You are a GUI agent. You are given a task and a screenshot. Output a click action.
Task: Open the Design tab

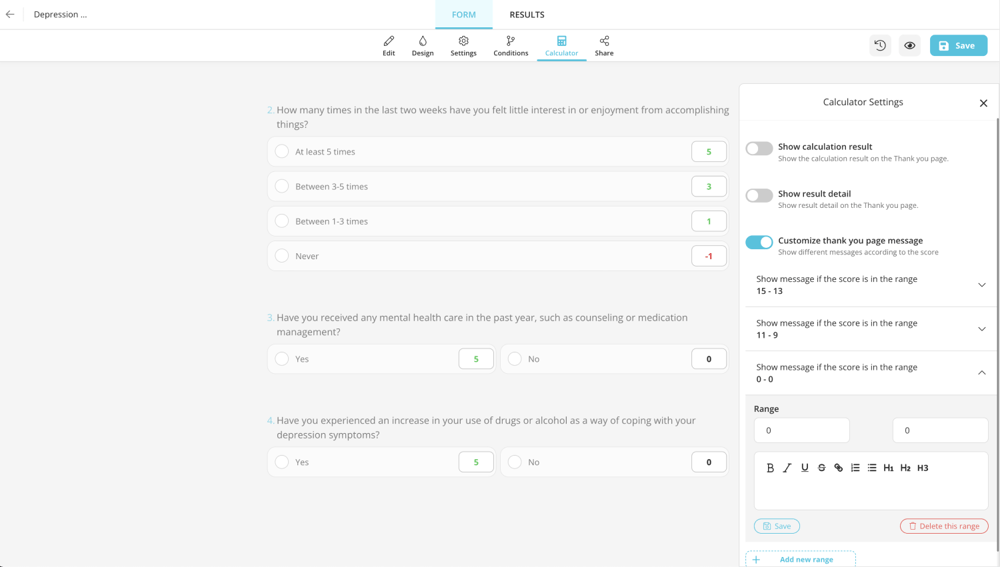pyautogui.click(x=422, y=46)
